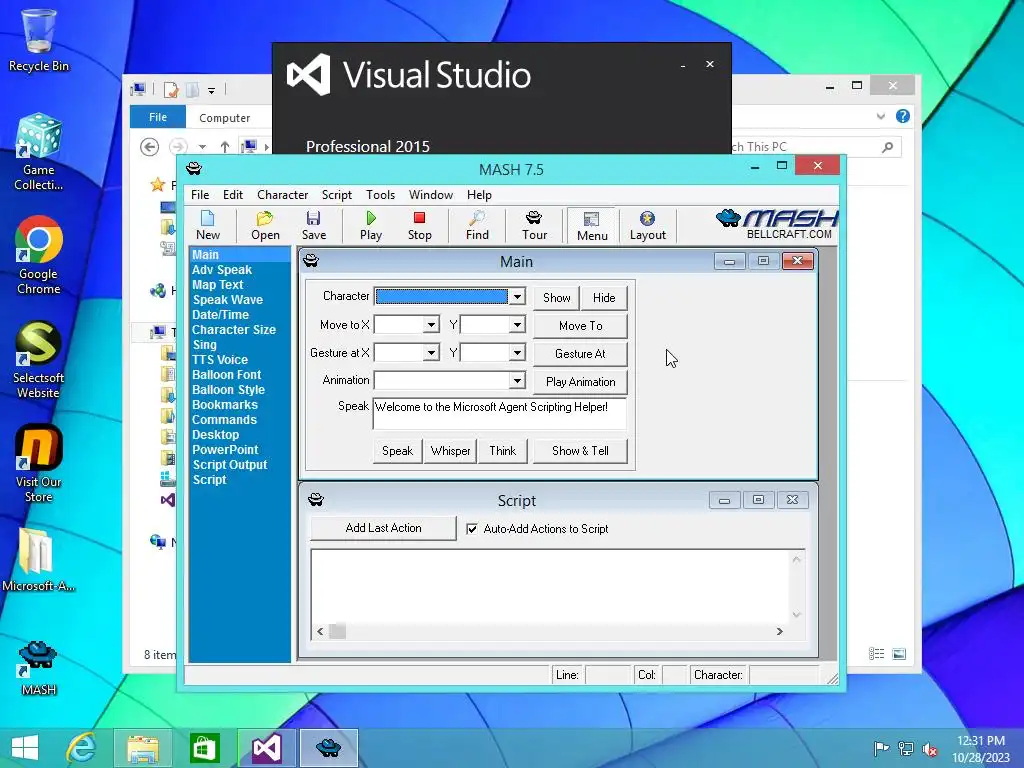Open the Script menu

pos(336,195)
